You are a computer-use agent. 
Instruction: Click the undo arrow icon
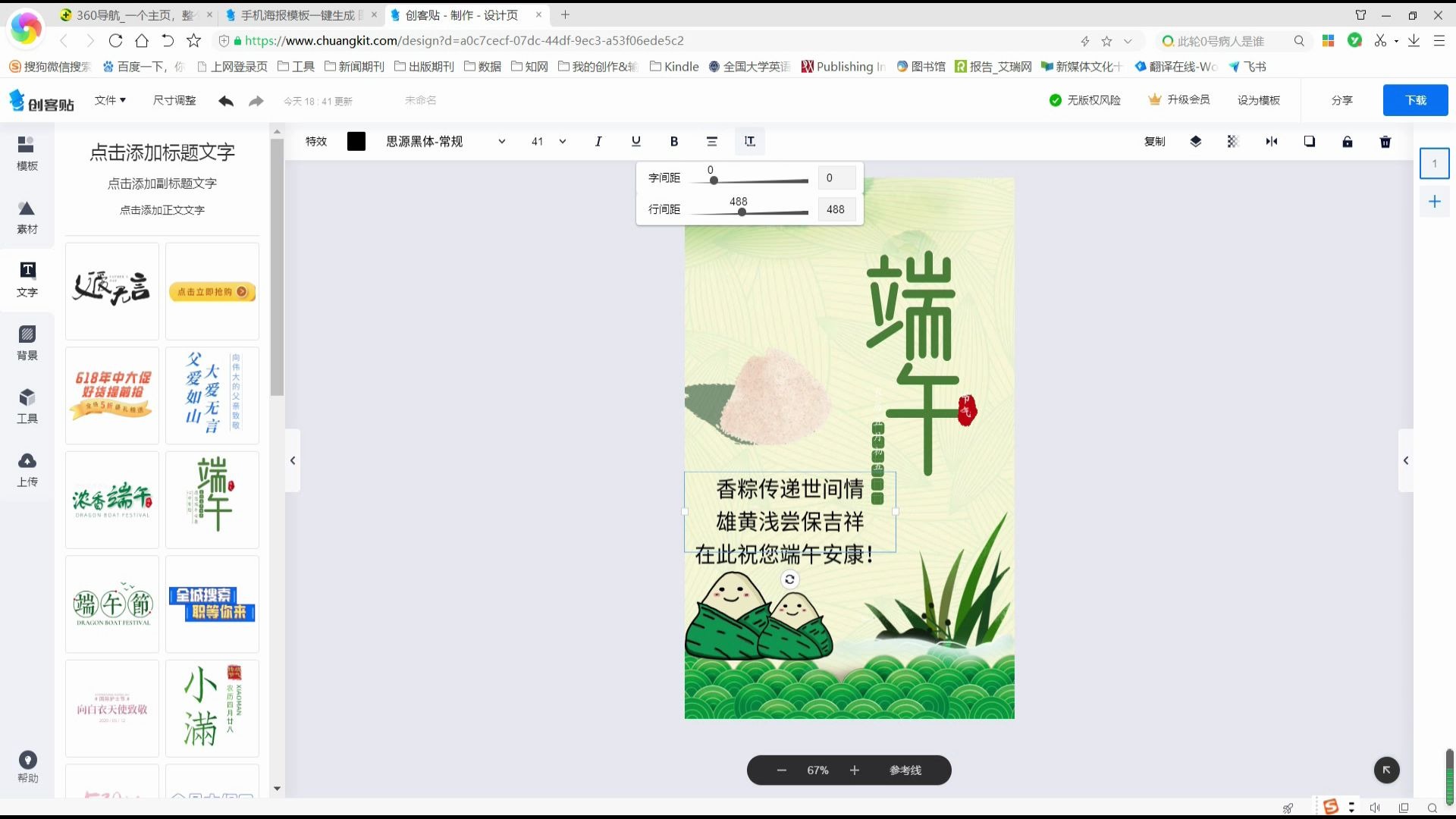click(x=225, y=101)
